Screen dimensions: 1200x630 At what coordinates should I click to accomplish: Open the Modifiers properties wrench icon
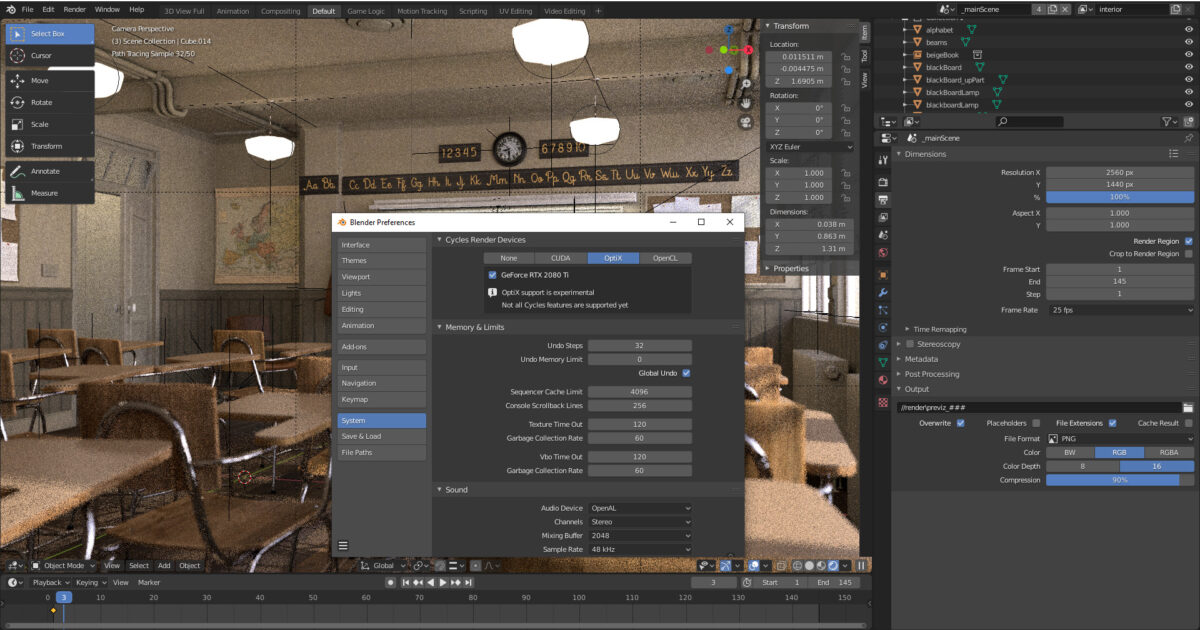pyautogui.click(x=883, y=292)
